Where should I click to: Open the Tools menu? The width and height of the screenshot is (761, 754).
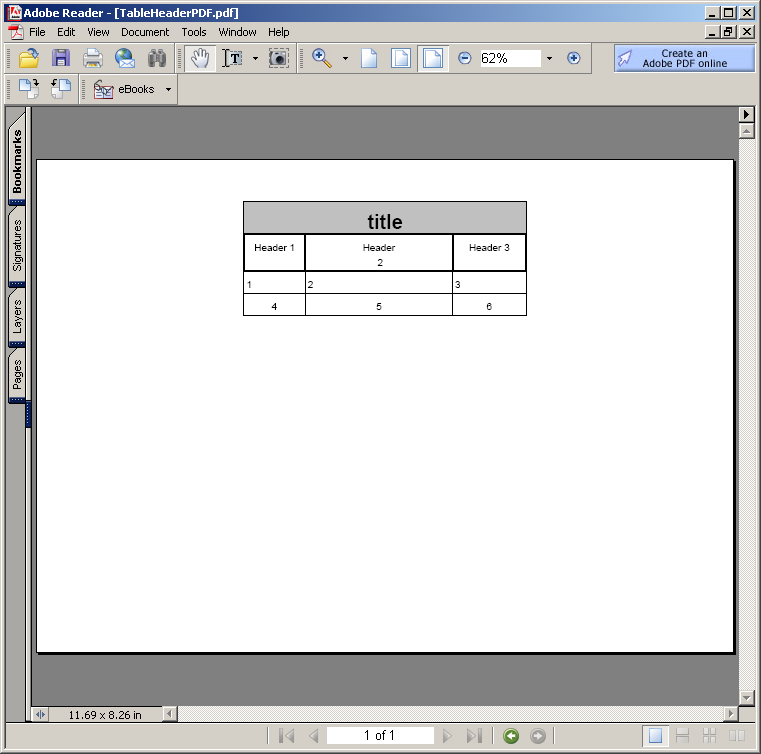(x=194, y=32)
